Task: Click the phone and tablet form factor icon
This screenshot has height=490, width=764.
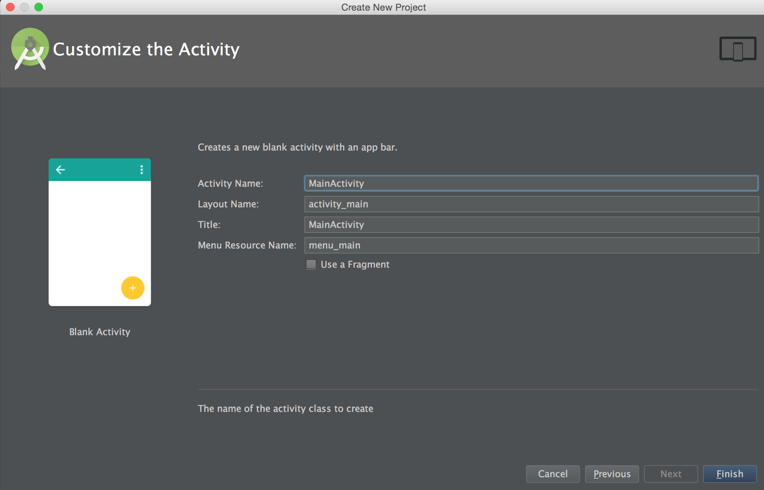Action: pyautogui.click(x=738, y=49)
